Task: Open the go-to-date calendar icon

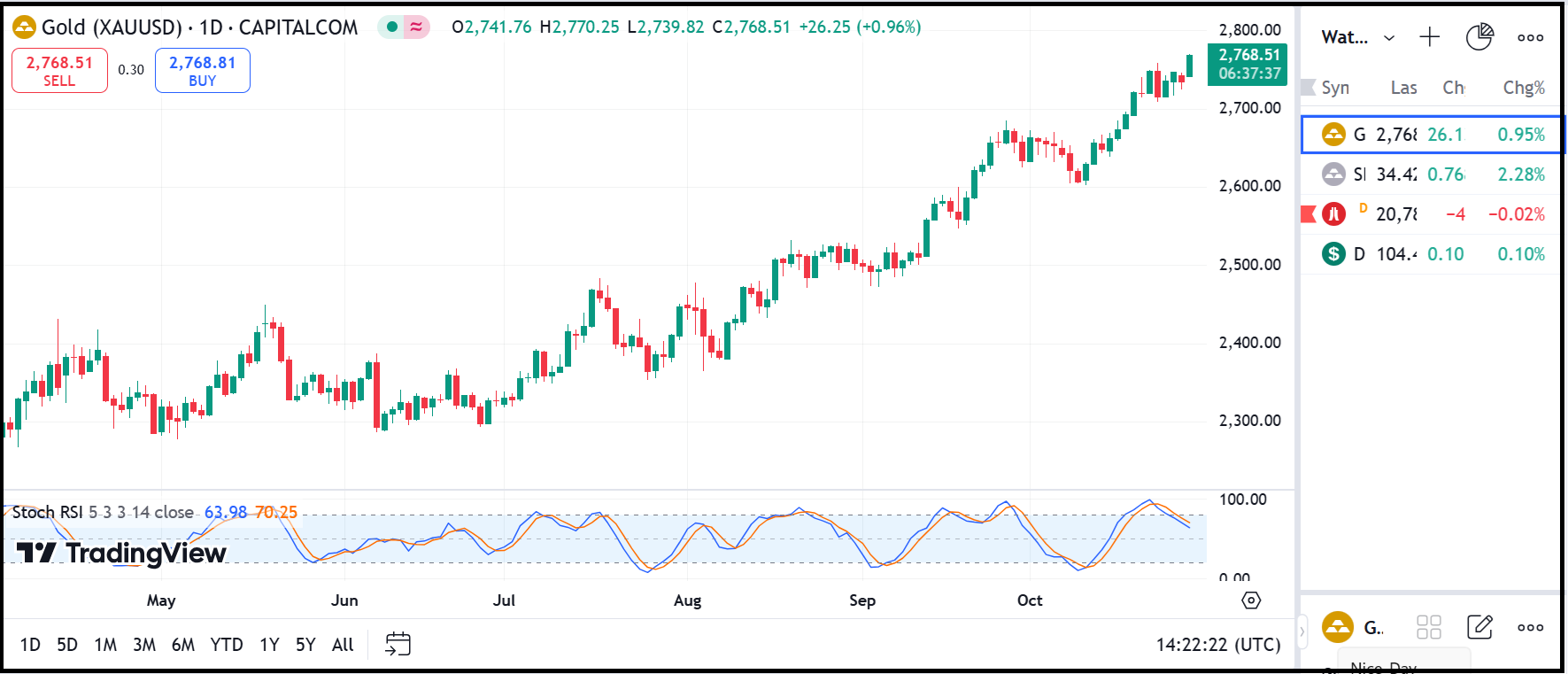Action: coord(398,644)
